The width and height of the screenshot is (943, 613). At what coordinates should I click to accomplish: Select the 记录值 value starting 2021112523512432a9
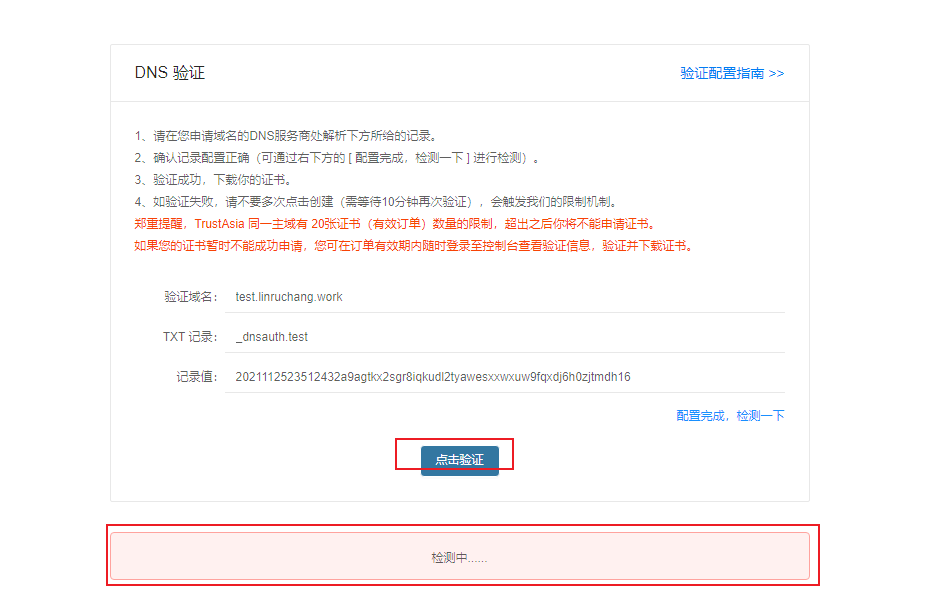pyautogui.click(x=505, y=377)
